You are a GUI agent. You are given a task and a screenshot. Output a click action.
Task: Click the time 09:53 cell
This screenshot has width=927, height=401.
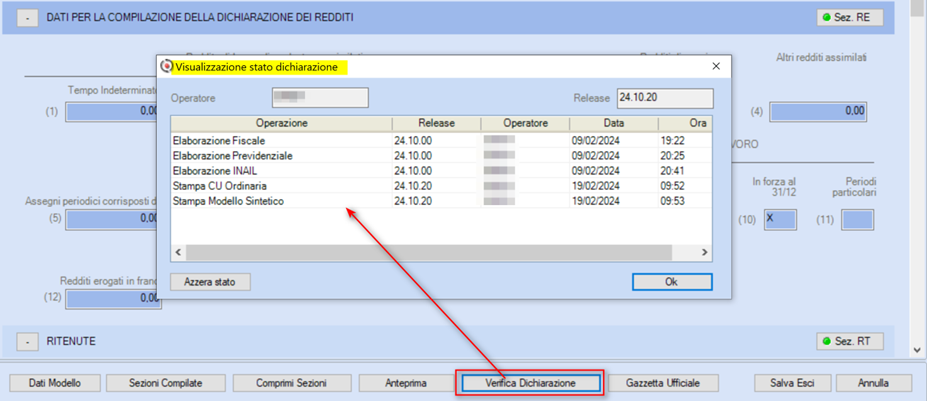(685, 201)
